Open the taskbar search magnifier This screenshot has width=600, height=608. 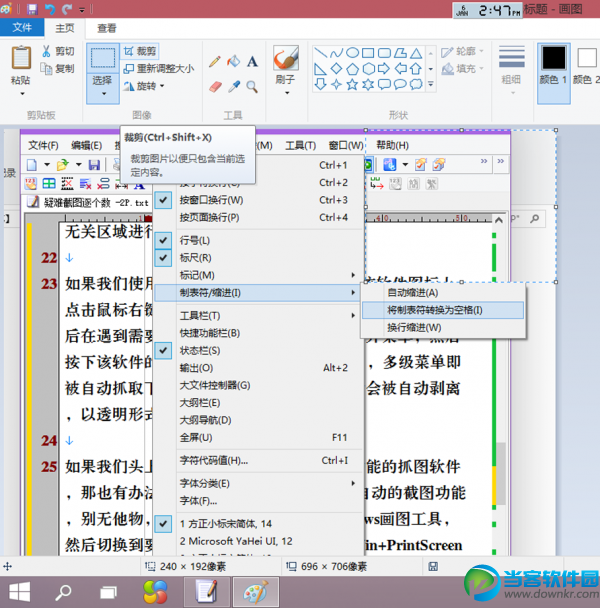tap(63, 592)
